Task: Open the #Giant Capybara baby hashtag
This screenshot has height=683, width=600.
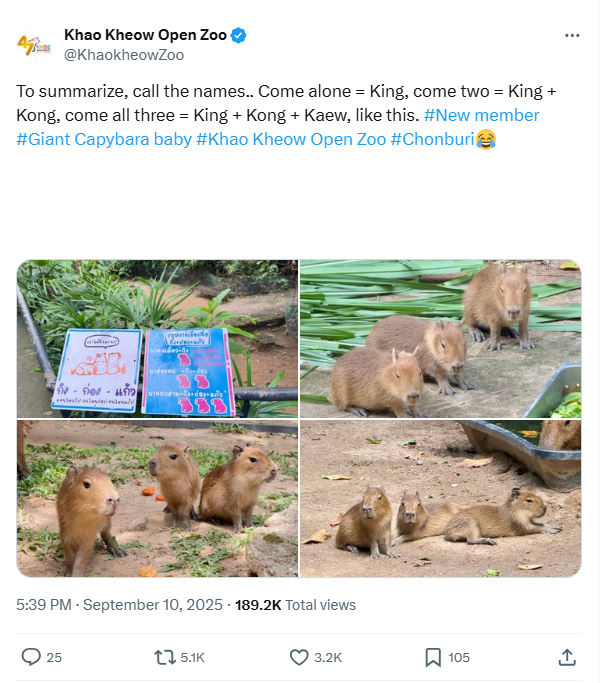Action: 104,139
